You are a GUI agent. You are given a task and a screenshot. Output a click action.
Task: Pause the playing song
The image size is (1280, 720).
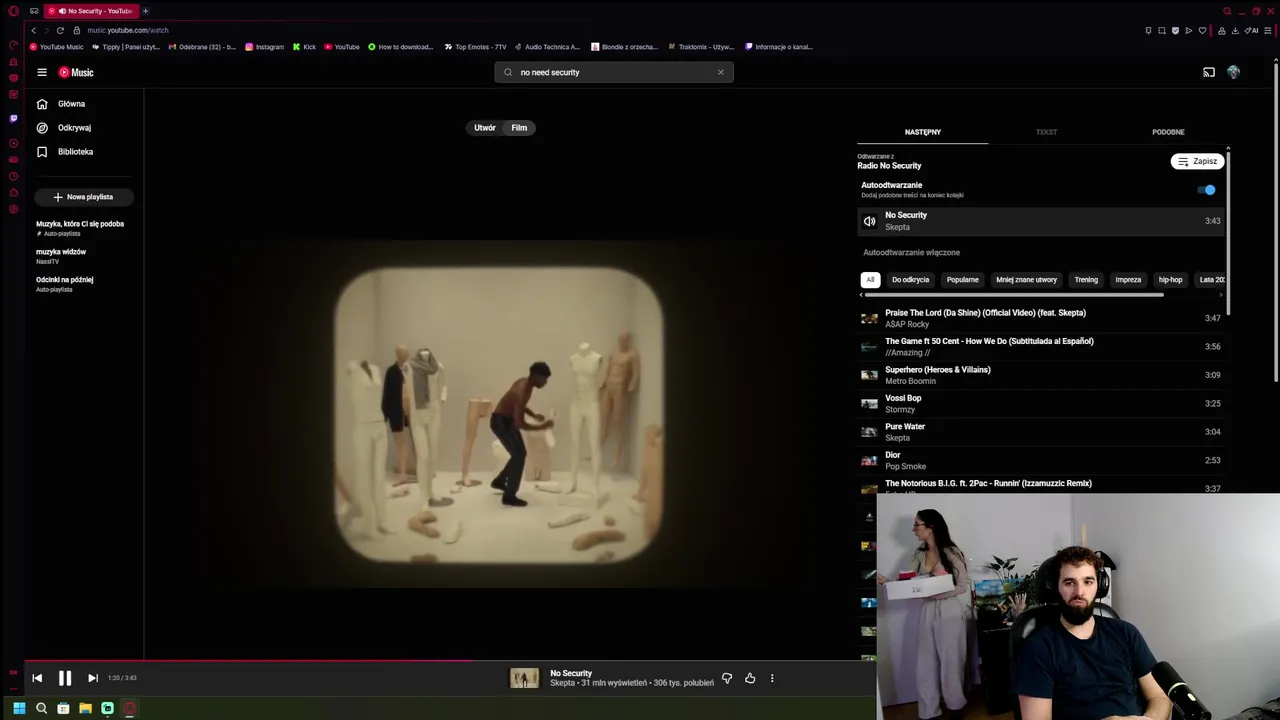tap(64, 678)
